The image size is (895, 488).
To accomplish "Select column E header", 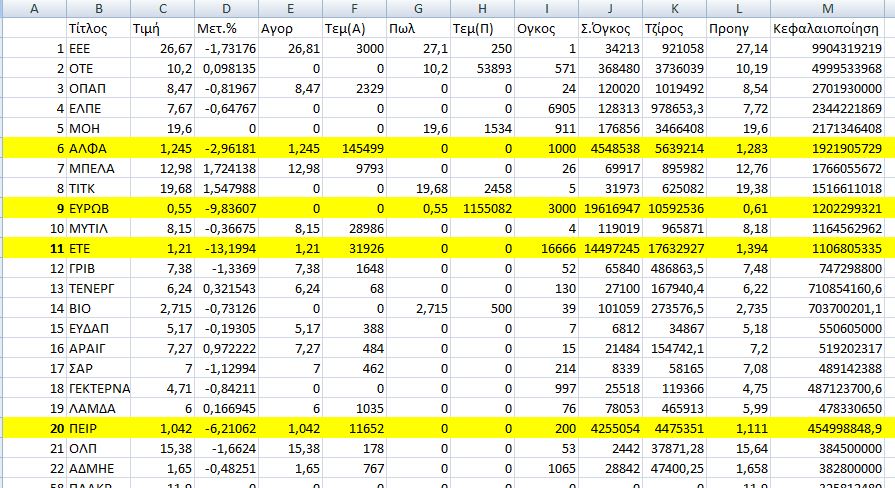I will [x=291, y=9].
